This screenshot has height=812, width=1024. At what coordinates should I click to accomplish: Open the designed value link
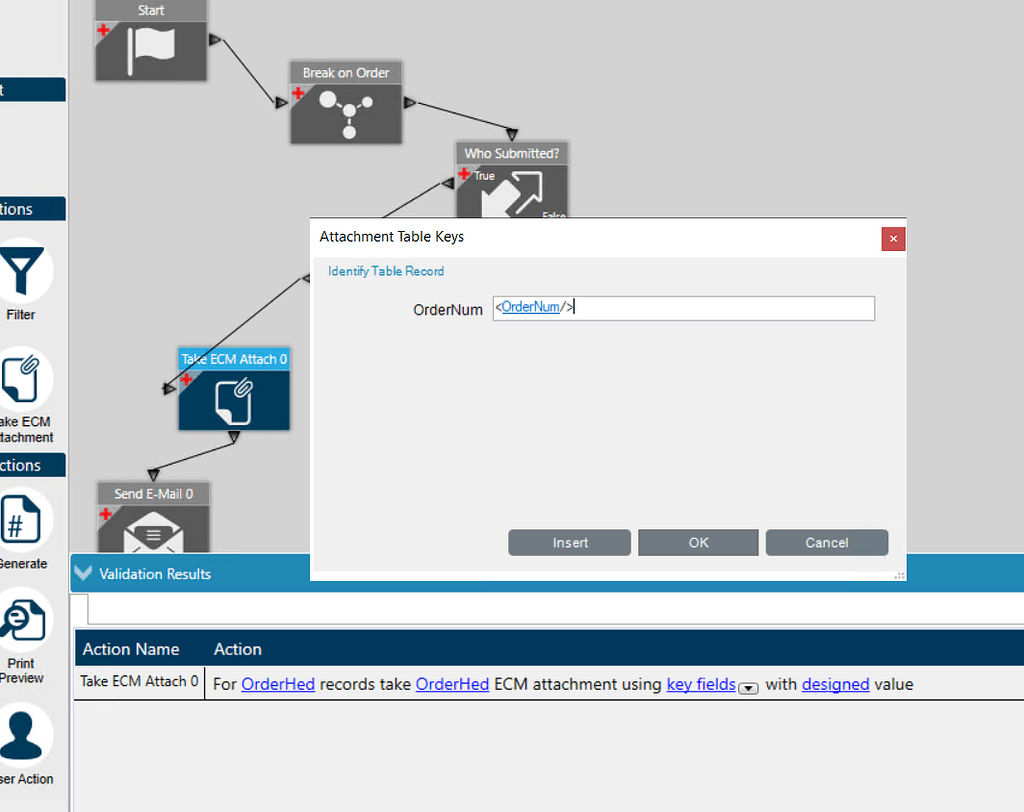click(835, 684)
